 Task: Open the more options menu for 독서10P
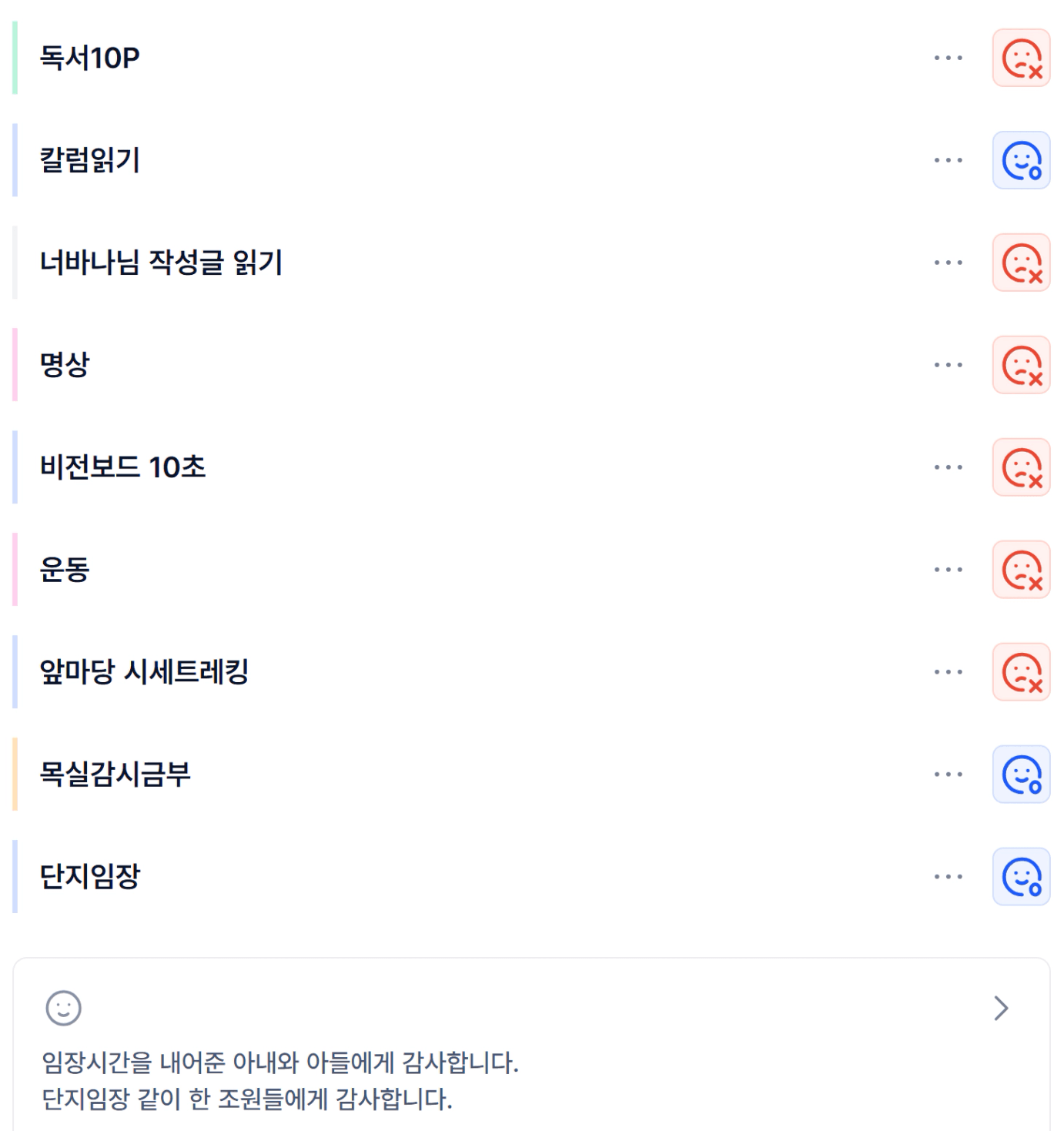(948, 58)
